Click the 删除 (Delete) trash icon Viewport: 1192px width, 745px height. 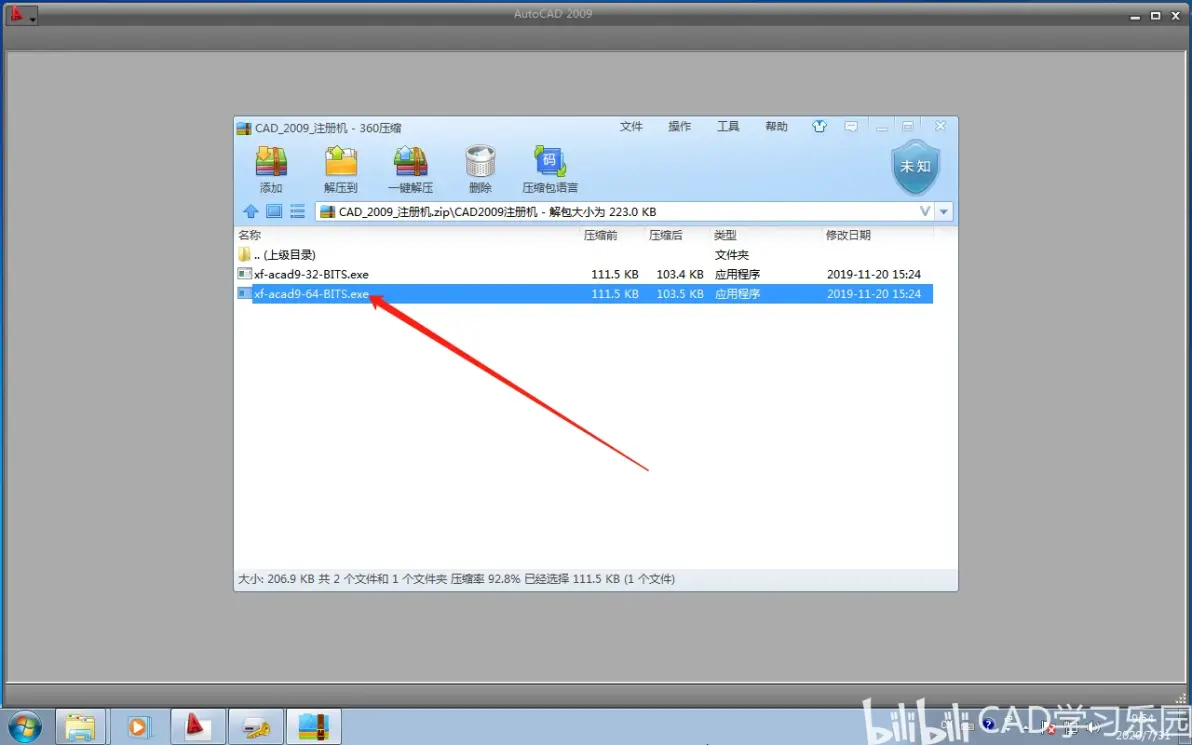pos(480,169)
